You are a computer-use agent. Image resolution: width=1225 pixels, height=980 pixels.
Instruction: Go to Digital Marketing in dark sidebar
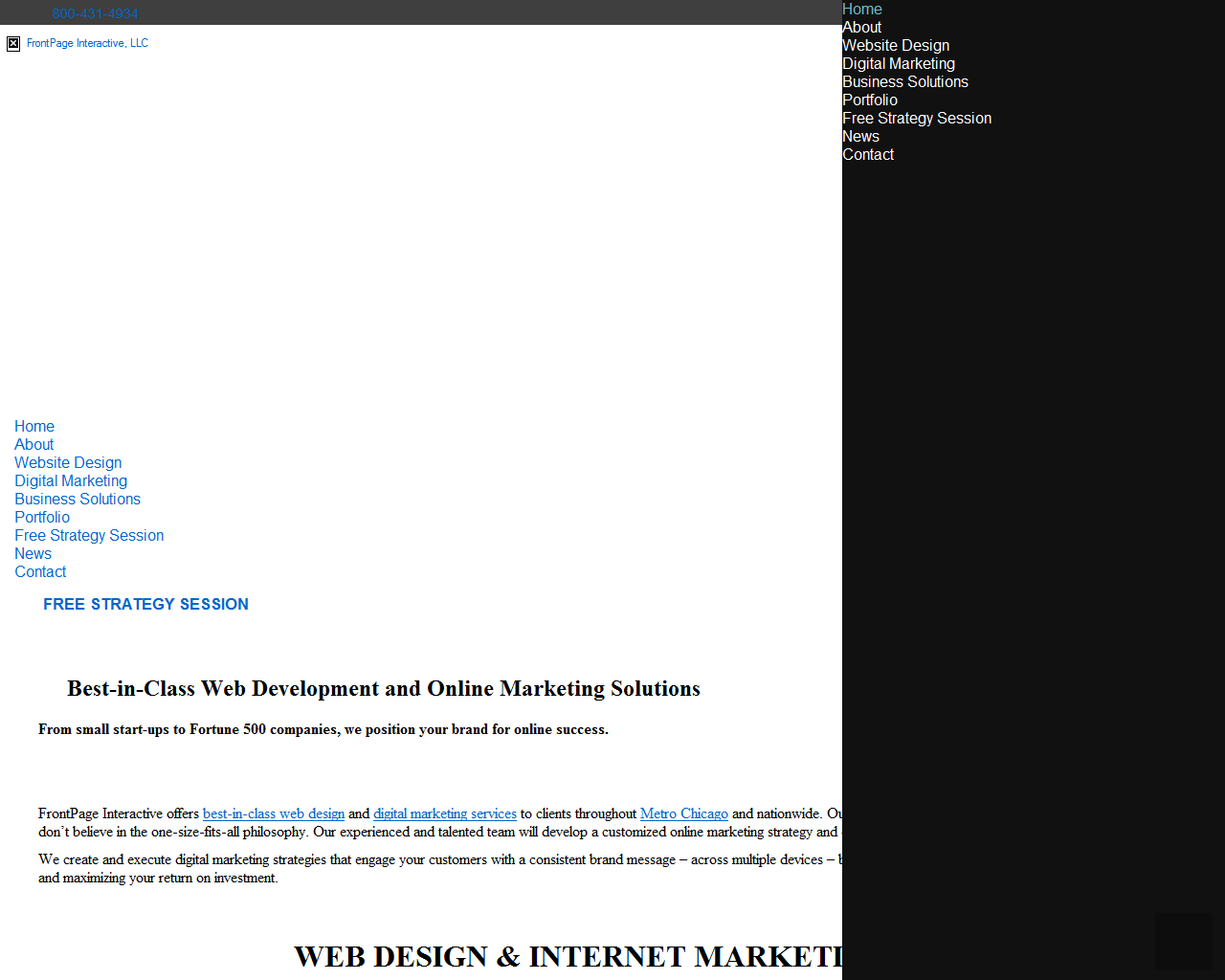(x=898, y=64)
